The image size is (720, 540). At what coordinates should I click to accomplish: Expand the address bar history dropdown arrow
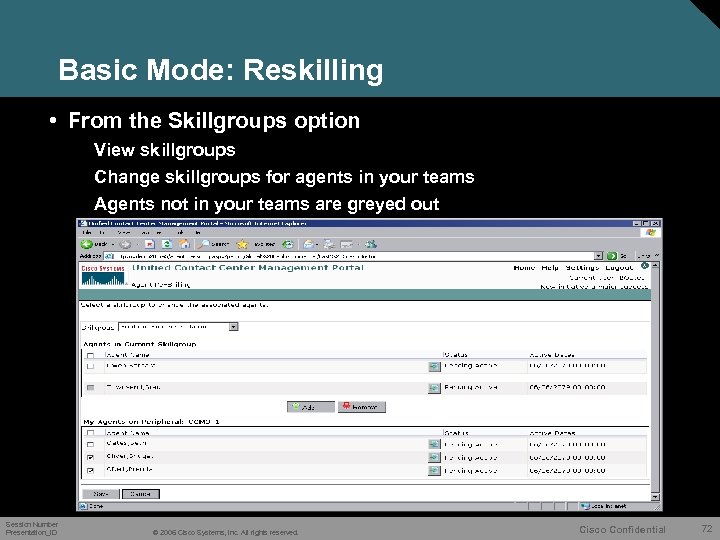[598, 256]
